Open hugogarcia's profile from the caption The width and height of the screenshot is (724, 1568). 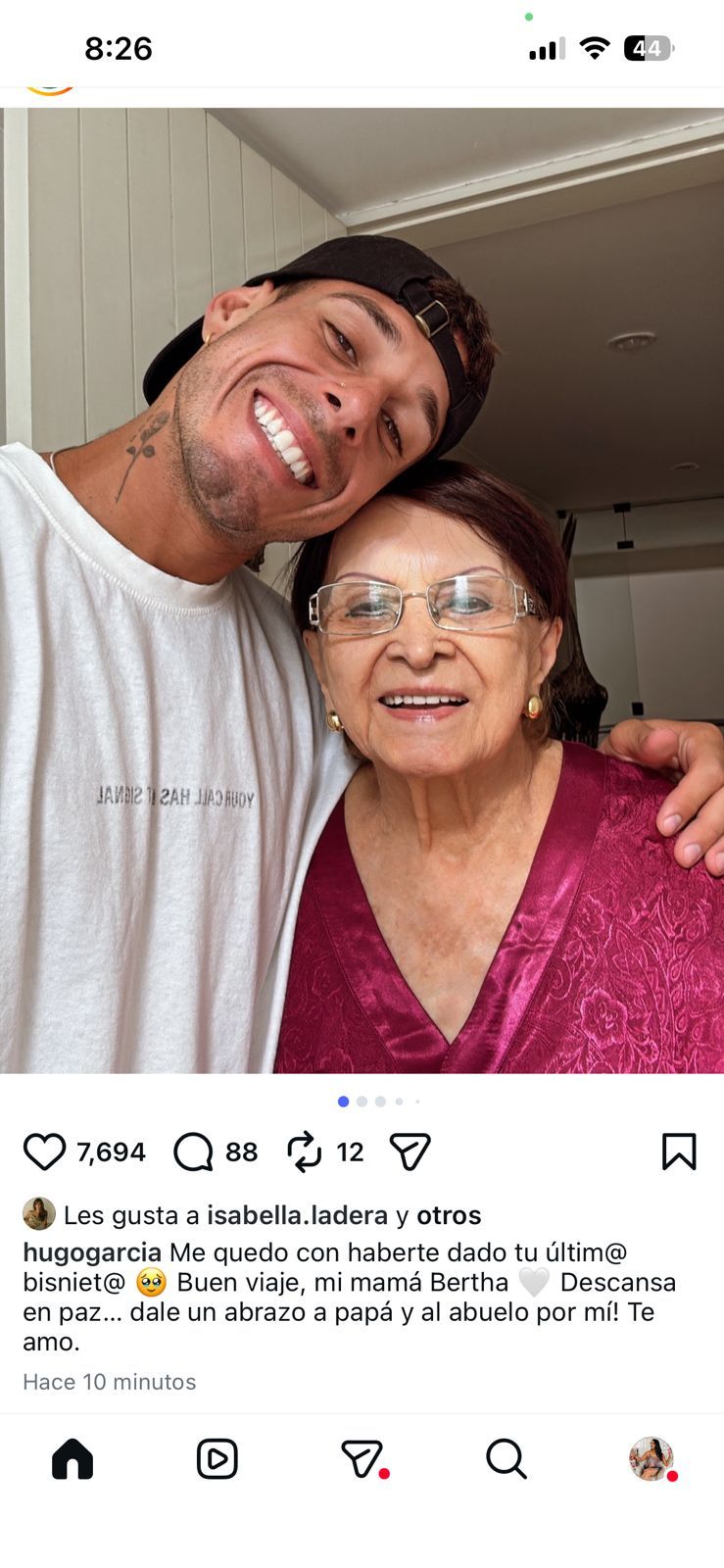92,1252
